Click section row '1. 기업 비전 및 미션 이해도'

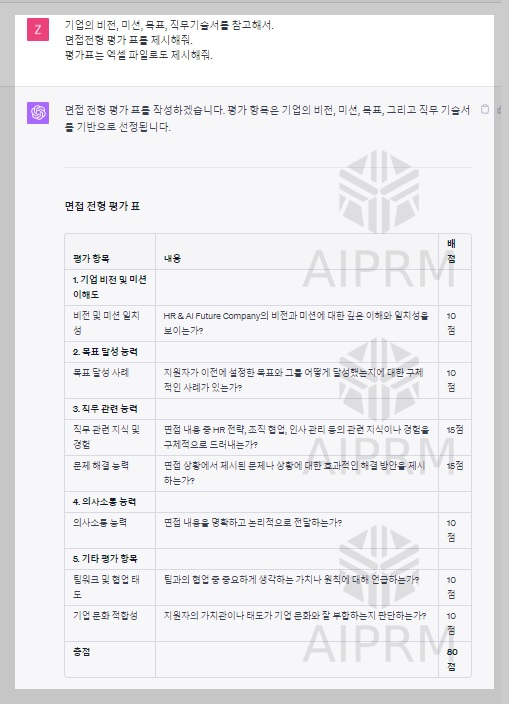click(110, 287)
